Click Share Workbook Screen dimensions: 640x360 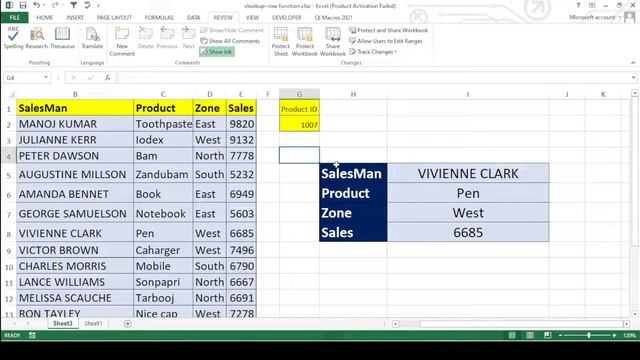coord(333,41)
